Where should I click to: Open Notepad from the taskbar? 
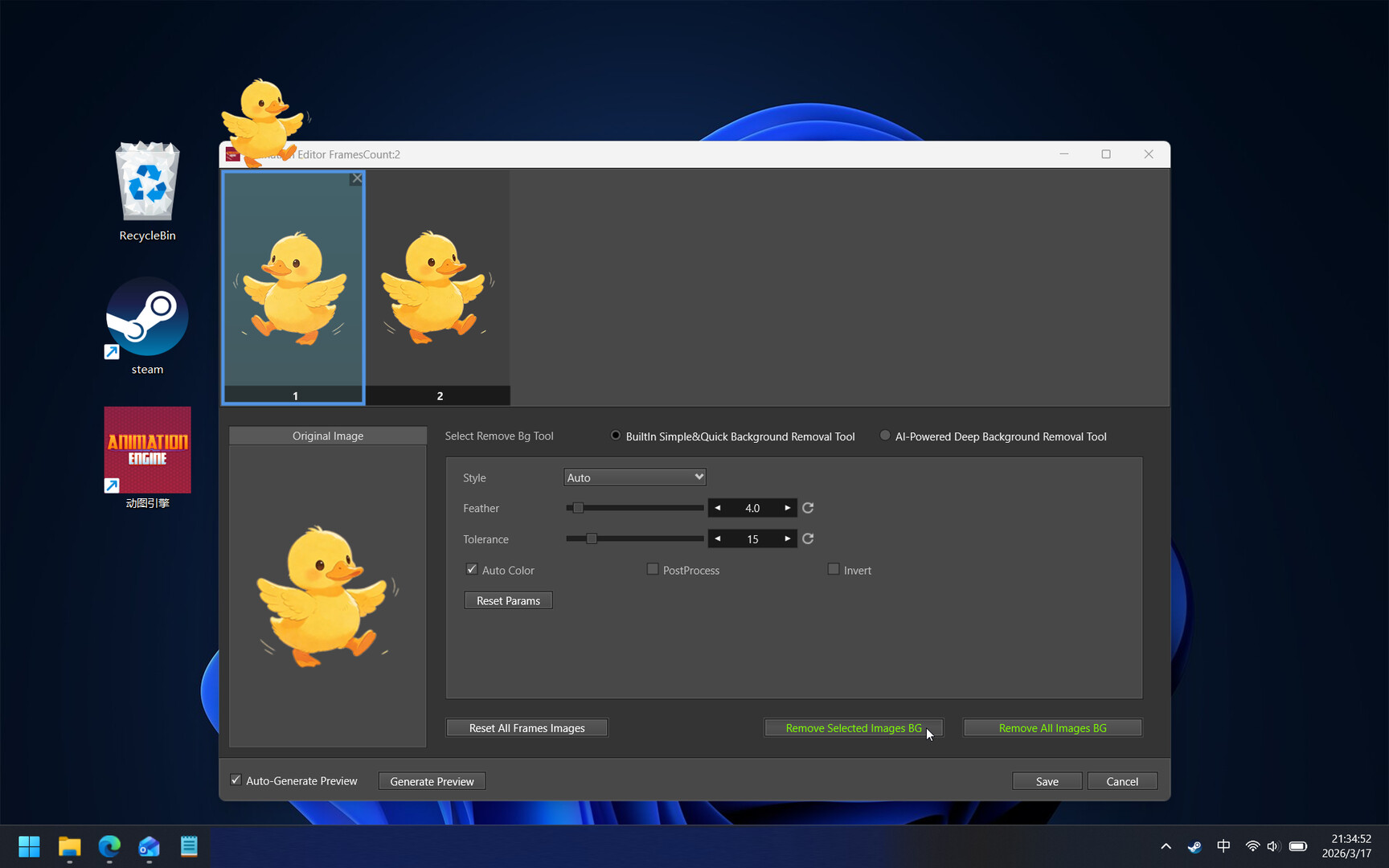pyautogui.click(x=188, y=846)
